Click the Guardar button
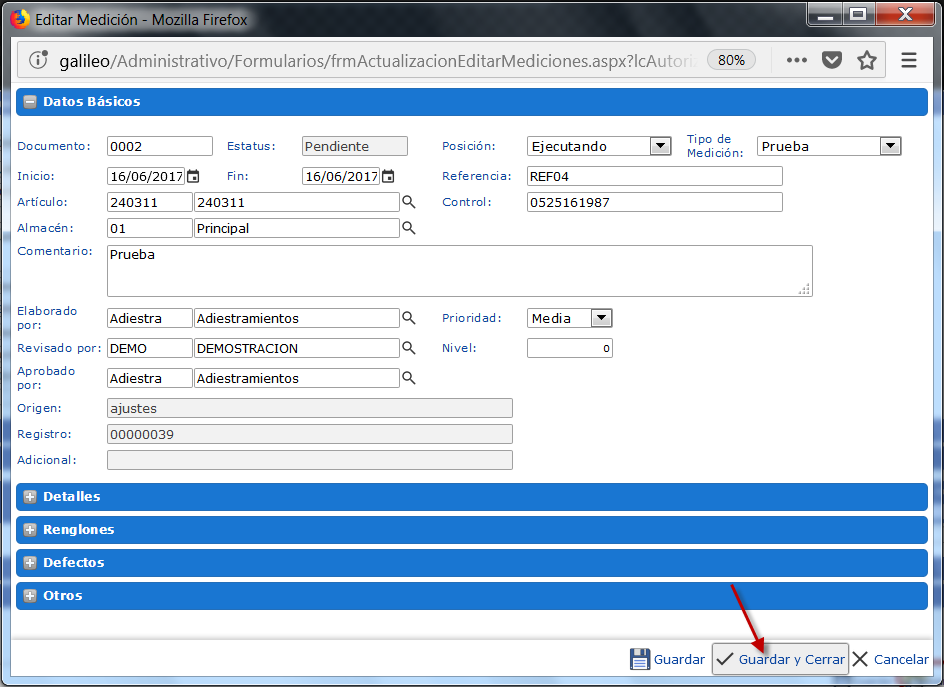 [x=667, y=660]
